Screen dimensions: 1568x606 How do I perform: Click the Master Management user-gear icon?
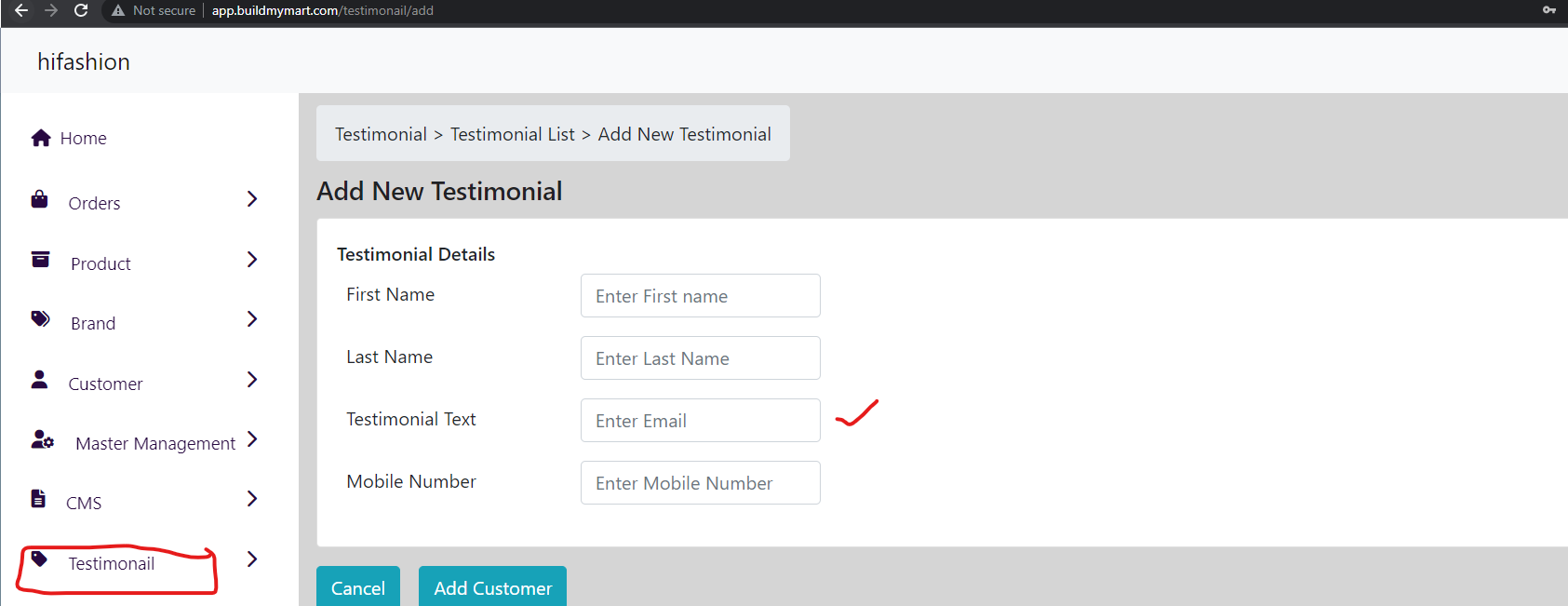tap(42, 438)
